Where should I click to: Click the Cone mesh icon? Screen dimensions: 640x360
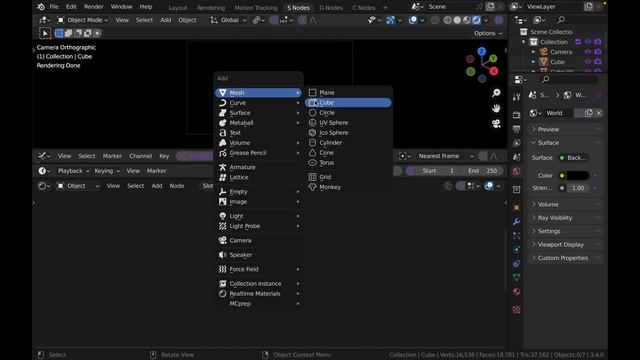click(313, 153)
